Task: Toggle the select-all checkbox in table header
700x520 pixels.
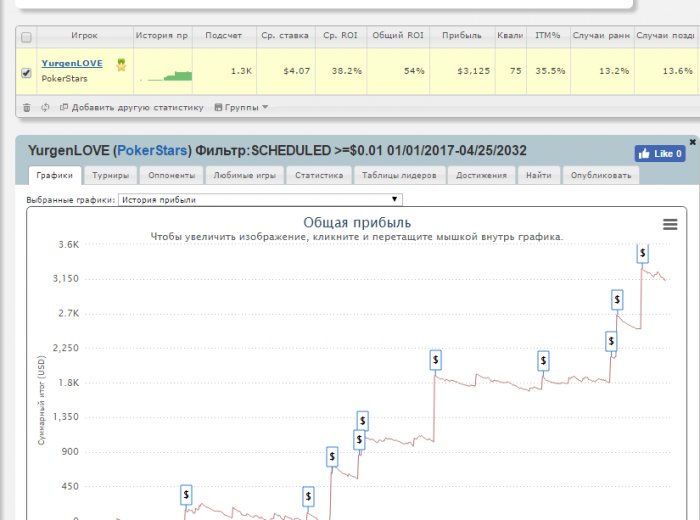Action: click(27, 37)
